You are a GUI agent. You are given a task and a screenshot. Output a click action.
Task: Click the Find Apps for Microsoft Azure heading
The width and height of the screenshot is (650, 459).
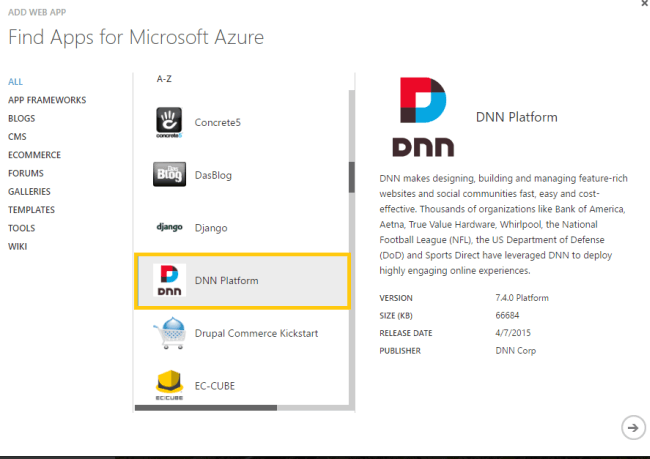point(136,37)
